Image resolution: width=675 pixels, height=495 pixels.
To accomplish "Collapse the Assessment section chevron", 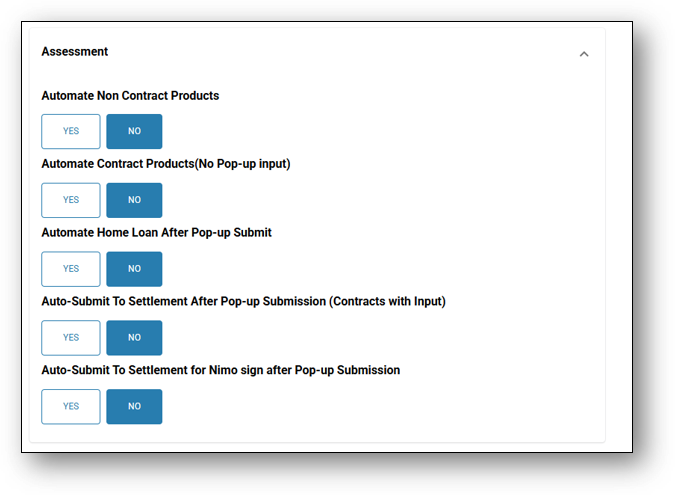I will click(584, 54).
